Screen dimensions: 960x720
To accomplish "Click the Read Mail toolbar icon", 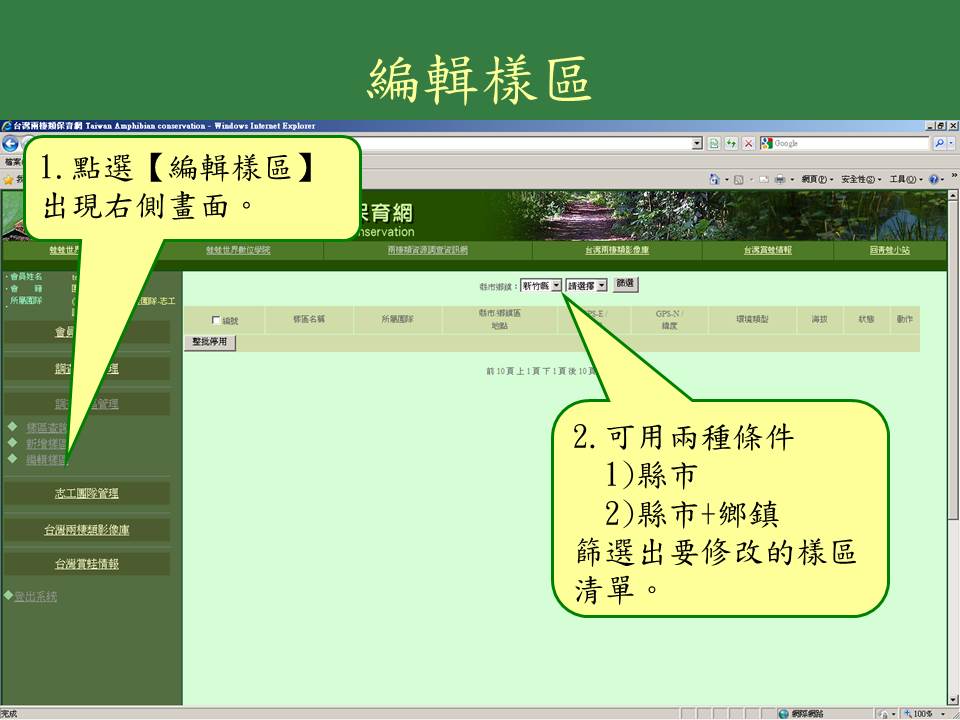I will pos(763,179).
